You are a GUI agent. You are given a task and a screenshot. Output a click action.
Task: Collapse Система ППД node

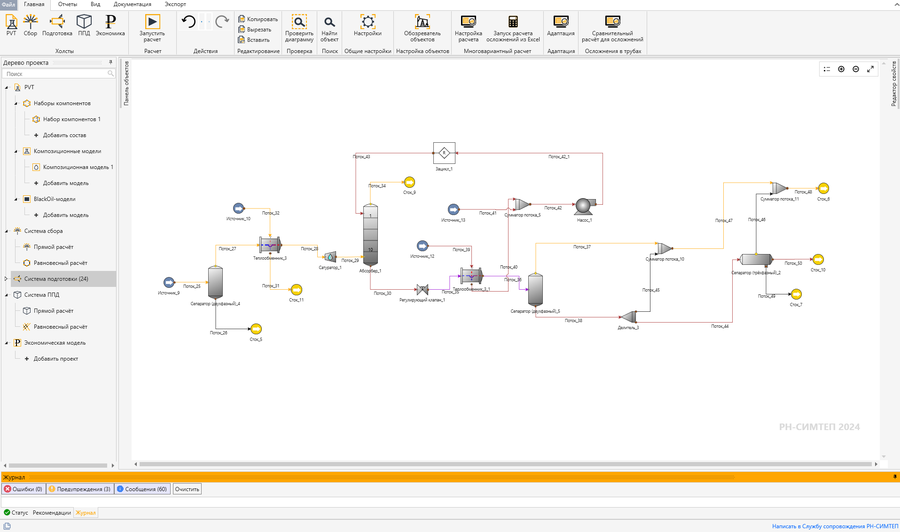(7, 295)
